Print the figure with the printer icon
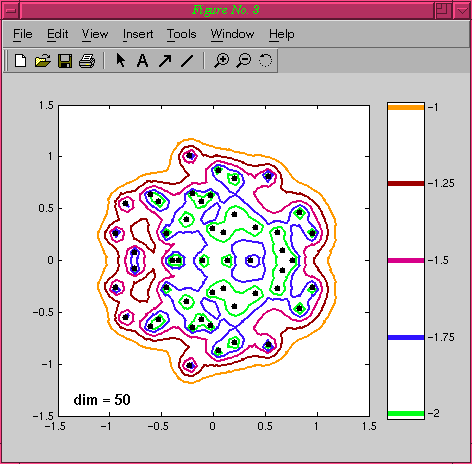 click(x=87, y=61)
